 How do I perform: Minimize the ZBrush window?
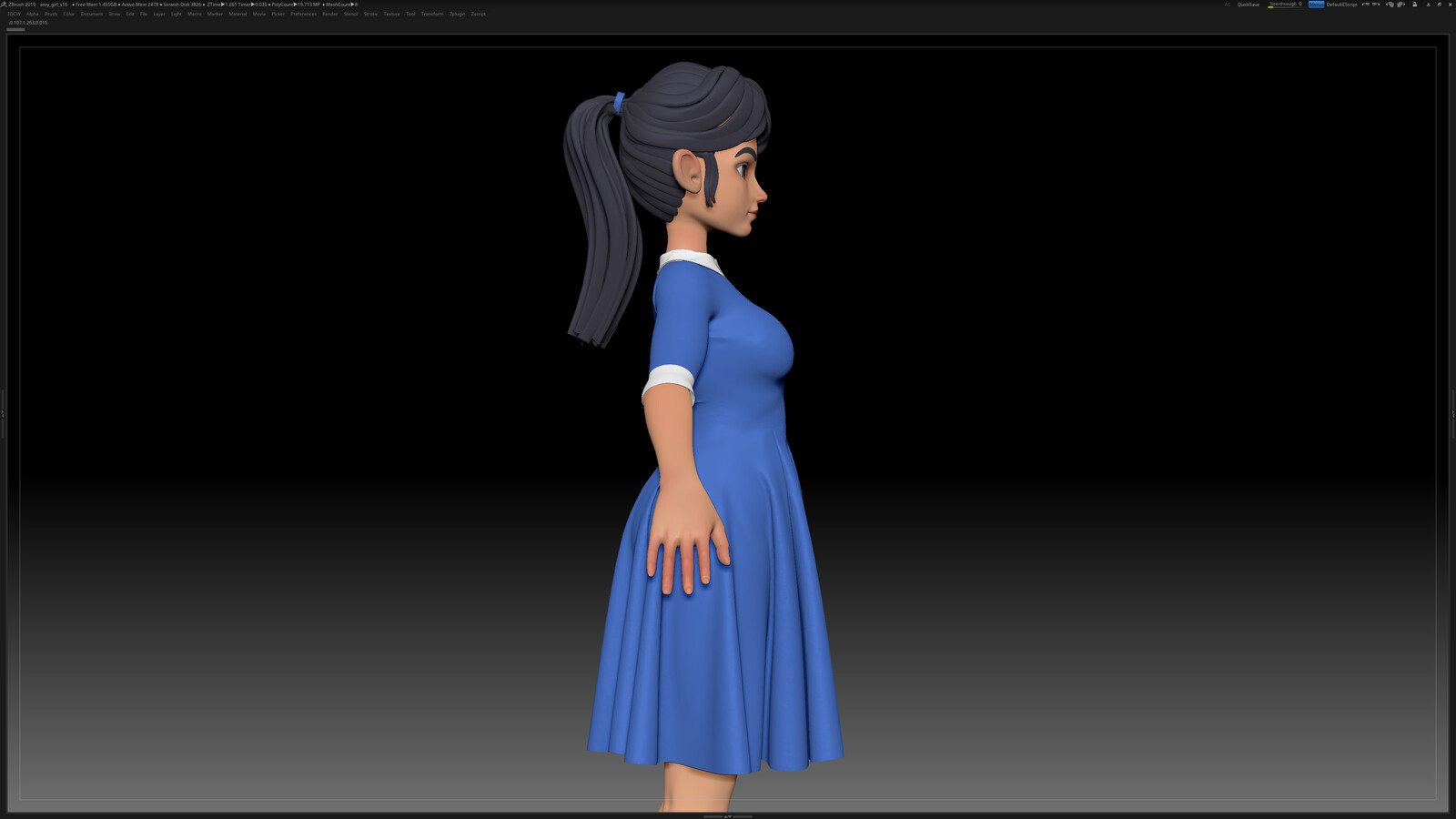tap(1428, 5)
